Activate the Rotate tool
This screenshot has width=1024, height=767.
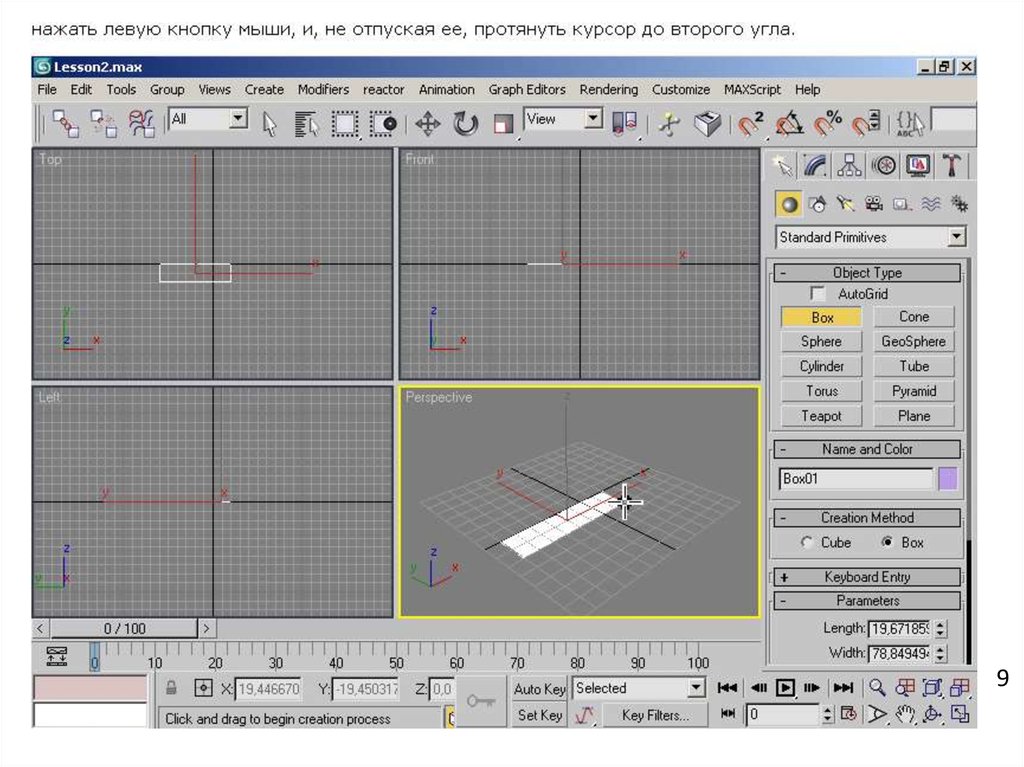[466, 124]
